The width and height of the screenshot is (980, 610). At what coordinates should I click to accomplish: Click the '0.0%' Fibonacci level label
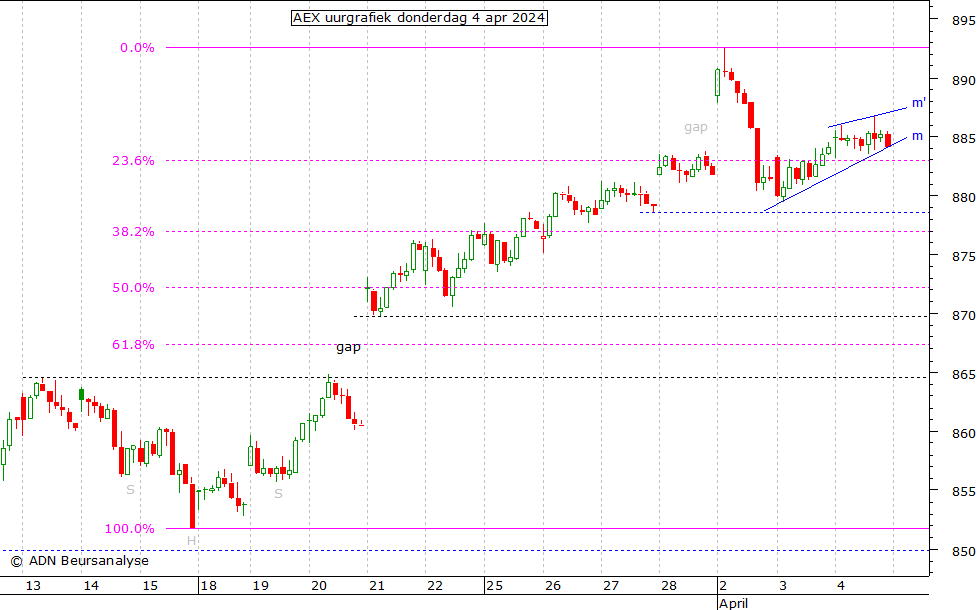click(x=138, y=48)
